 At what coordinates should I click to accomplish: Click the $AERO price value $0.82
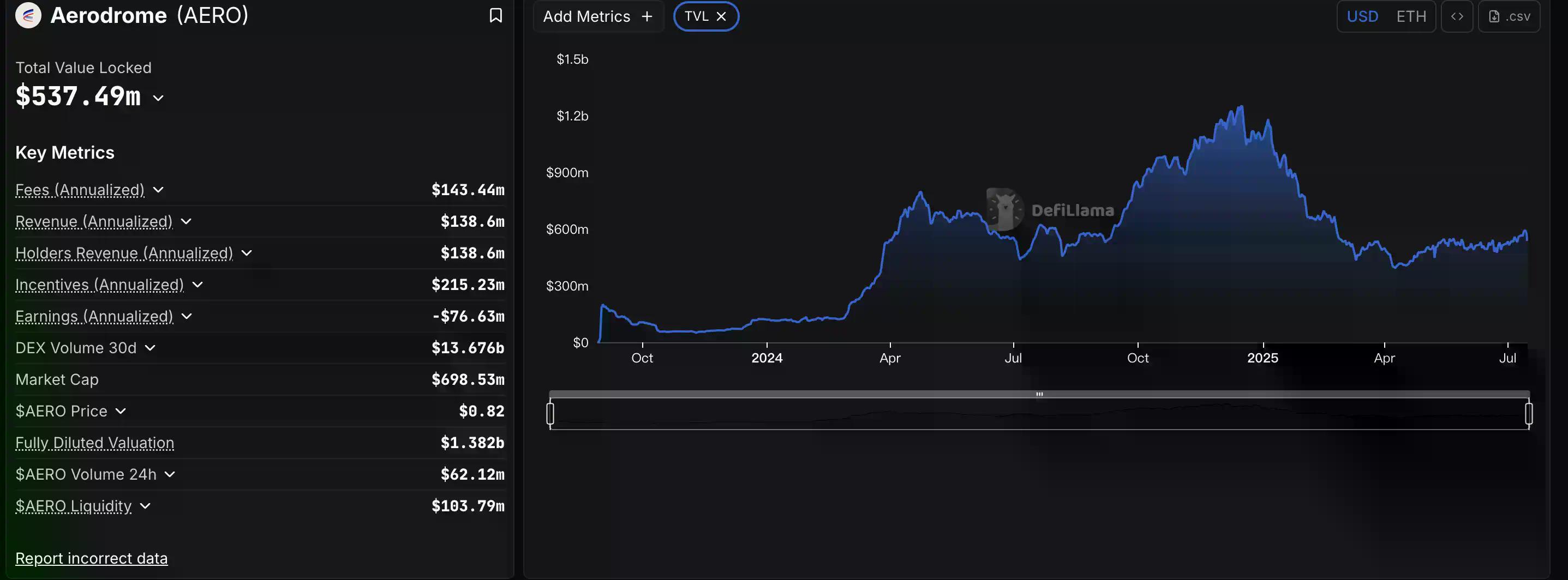pos(482,411)
